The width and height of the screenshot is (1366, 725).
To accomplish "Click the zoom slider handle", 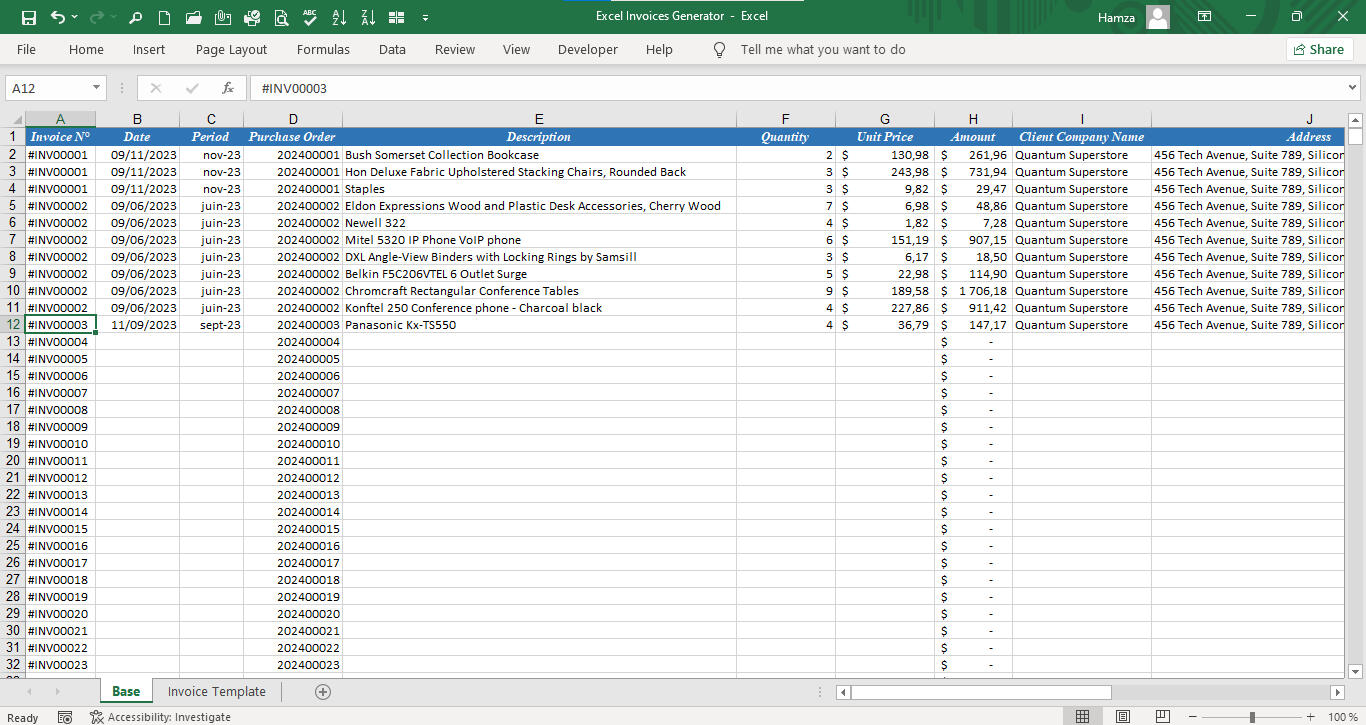I will pos(1252,716).
